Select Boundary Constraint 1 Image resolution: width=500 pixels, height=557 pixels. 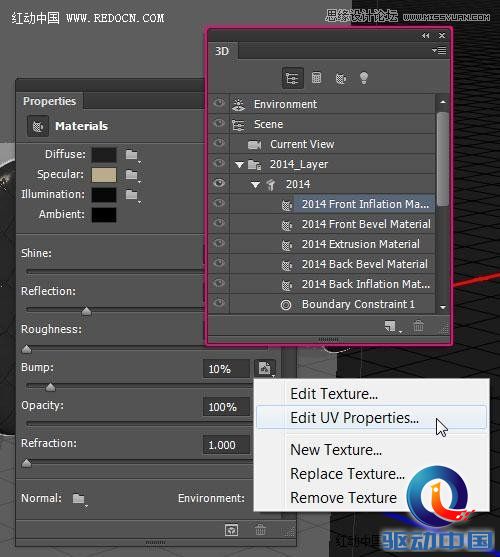pos(332,304)
